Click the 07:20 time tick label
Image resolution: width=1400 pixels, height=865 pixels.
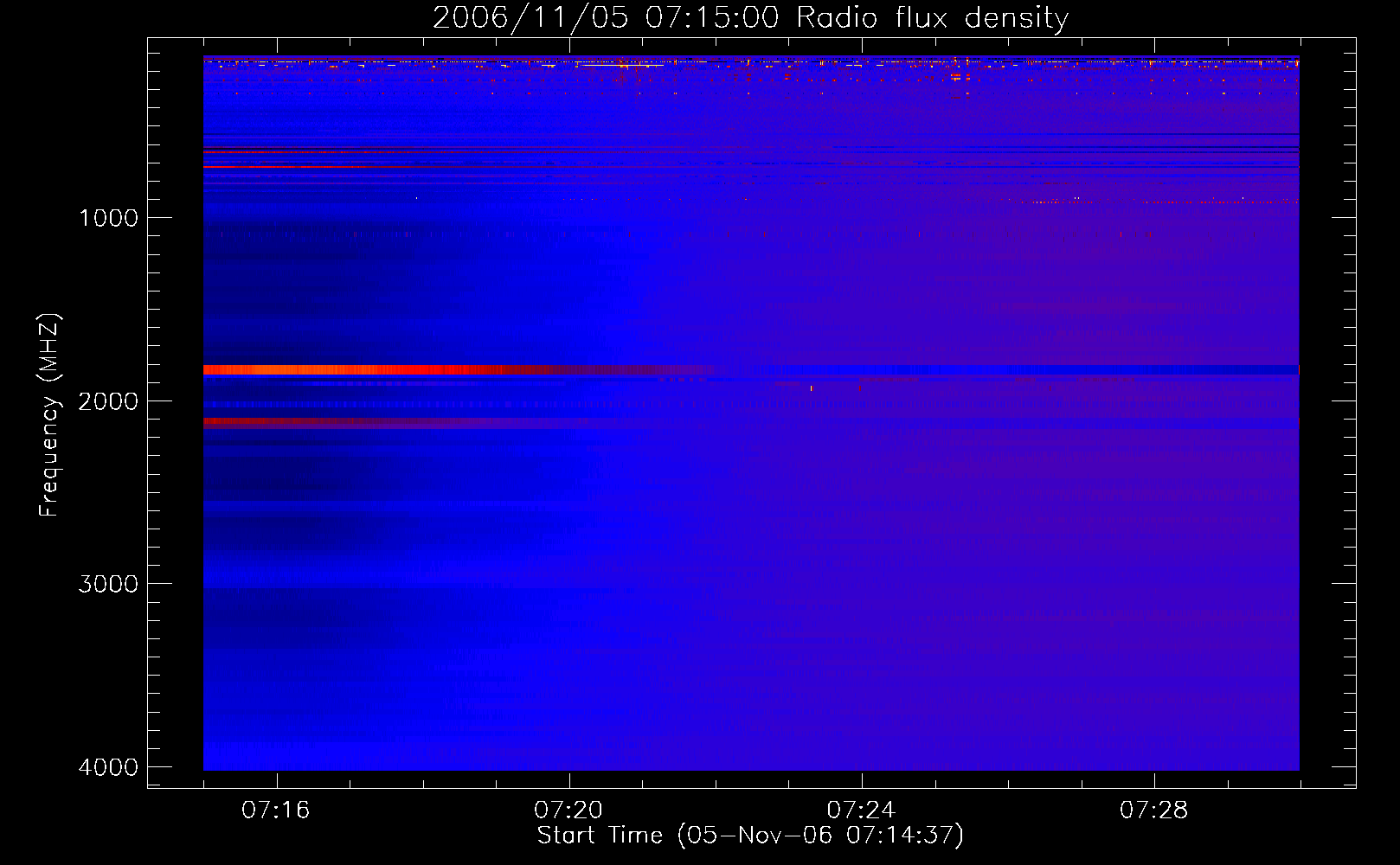[568, 811]
